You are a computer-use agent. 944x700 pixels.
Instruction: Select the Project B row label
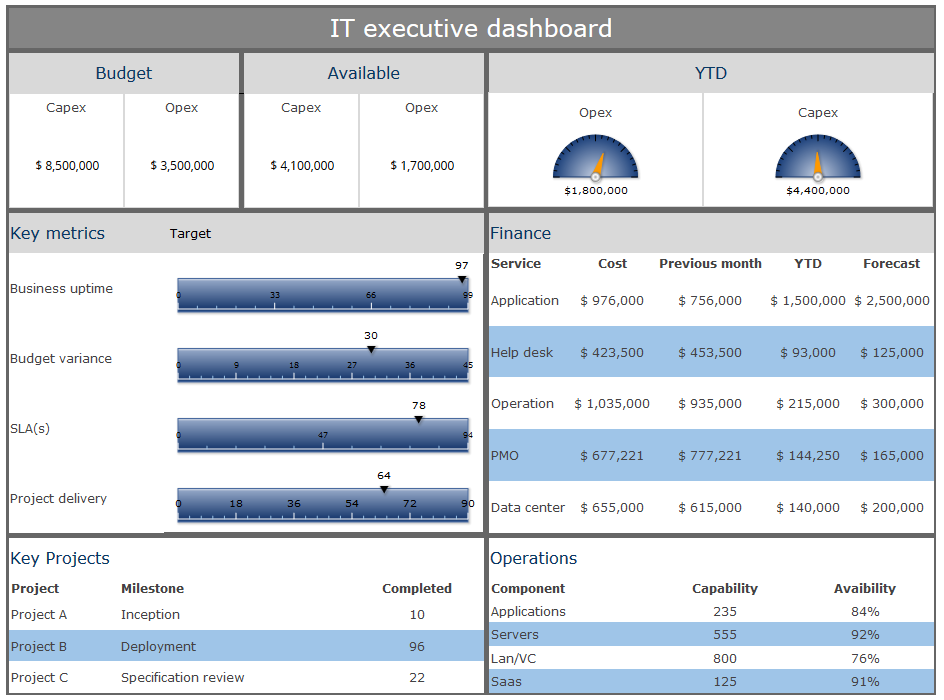(x=39, y=646)
